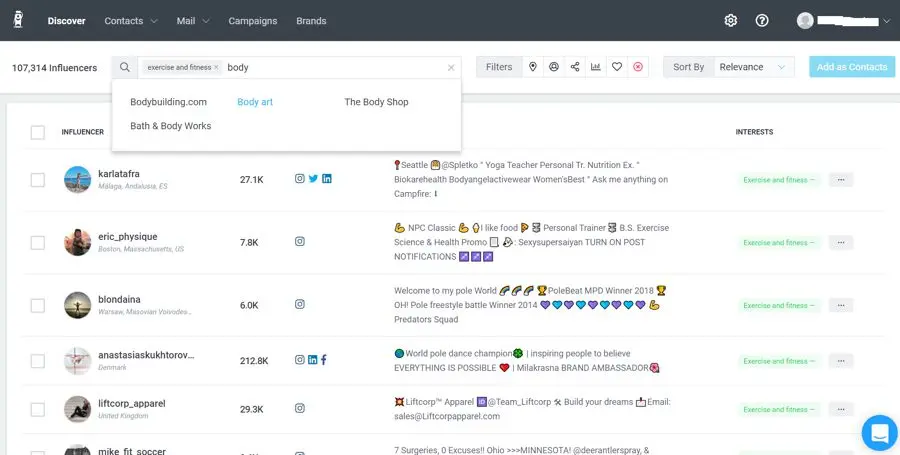Clear filters with the red X icon
This screenshot has width=900, height=455.
tap(638, 67)
